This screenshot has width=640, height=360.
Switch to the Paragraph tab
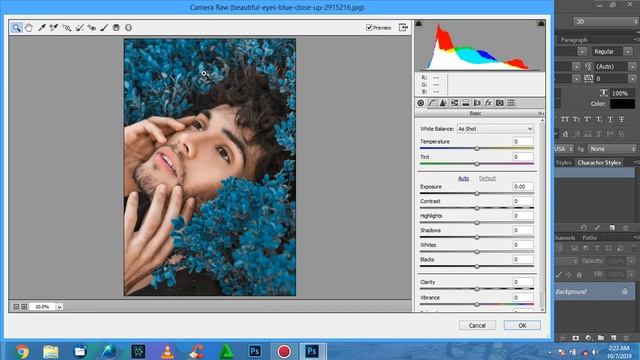click(x=574, y=40)
